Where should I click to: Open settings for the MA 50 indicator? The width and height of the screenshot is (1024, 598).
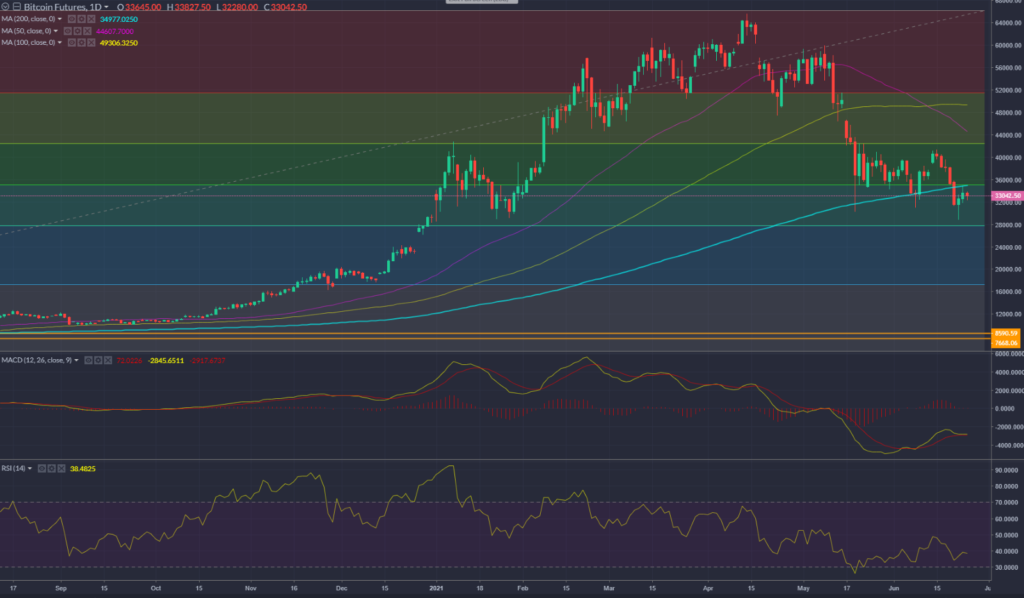tap(77, 31)
